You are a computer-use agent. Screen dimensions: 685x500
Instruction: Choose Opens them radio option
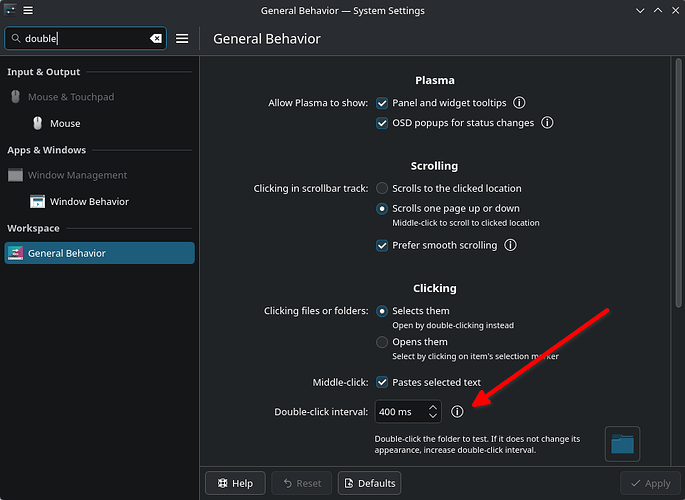[382, 342]
